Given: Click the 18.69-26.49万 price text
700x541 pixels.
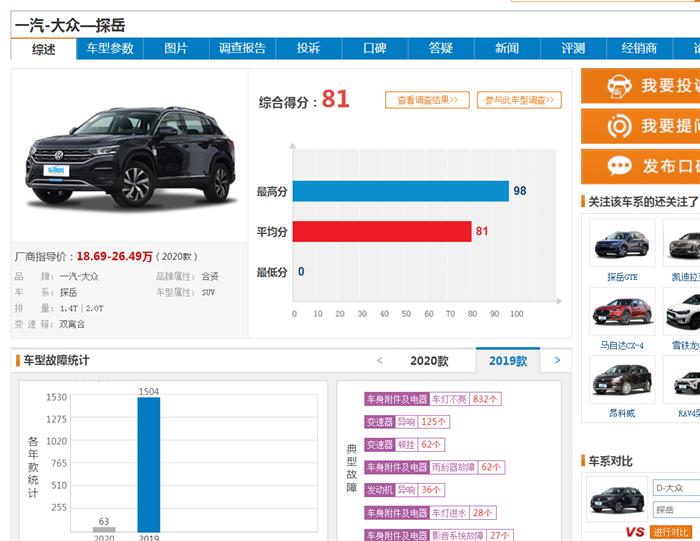Looking at the screenshot, I should (114, 256).
